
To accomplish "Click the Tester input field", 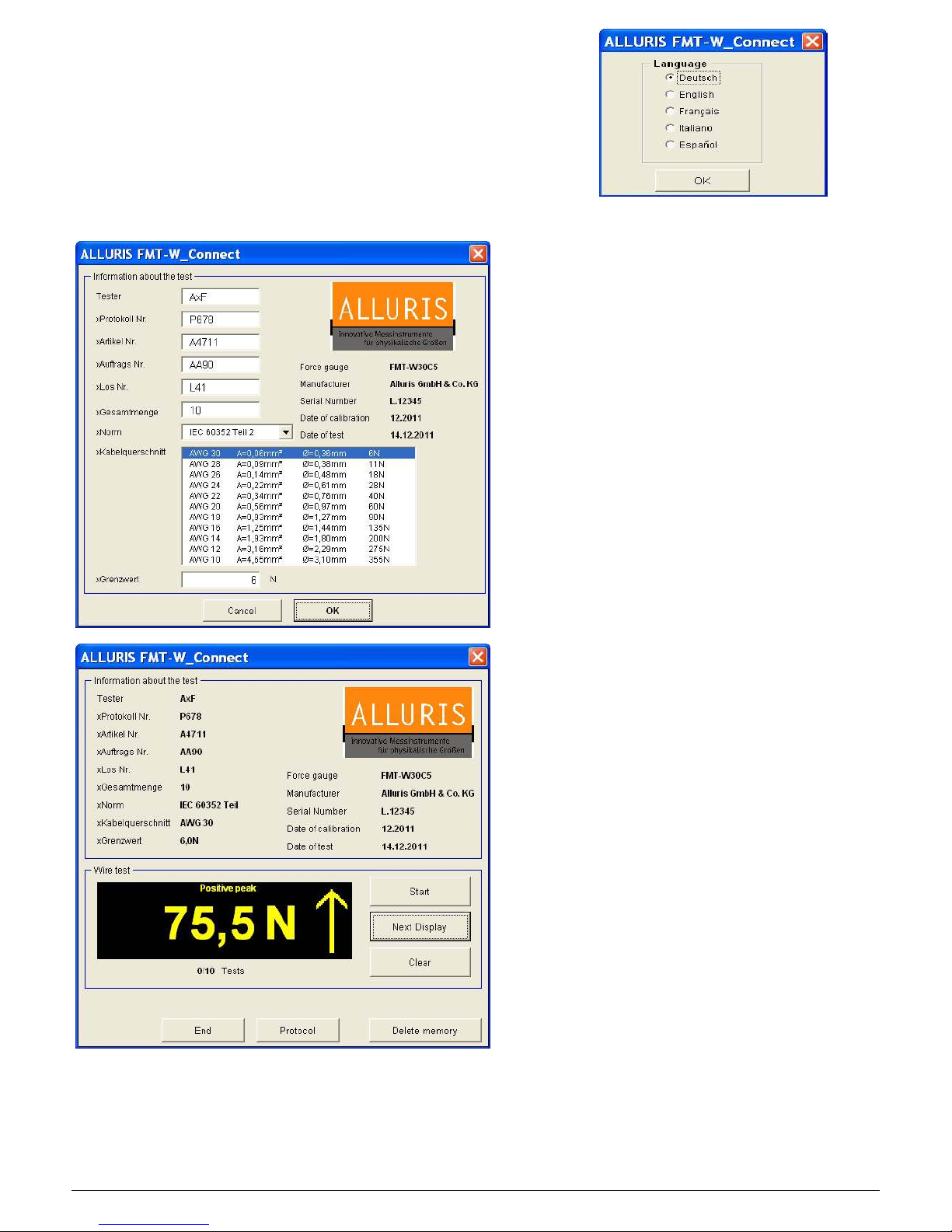I will point(221,297).
